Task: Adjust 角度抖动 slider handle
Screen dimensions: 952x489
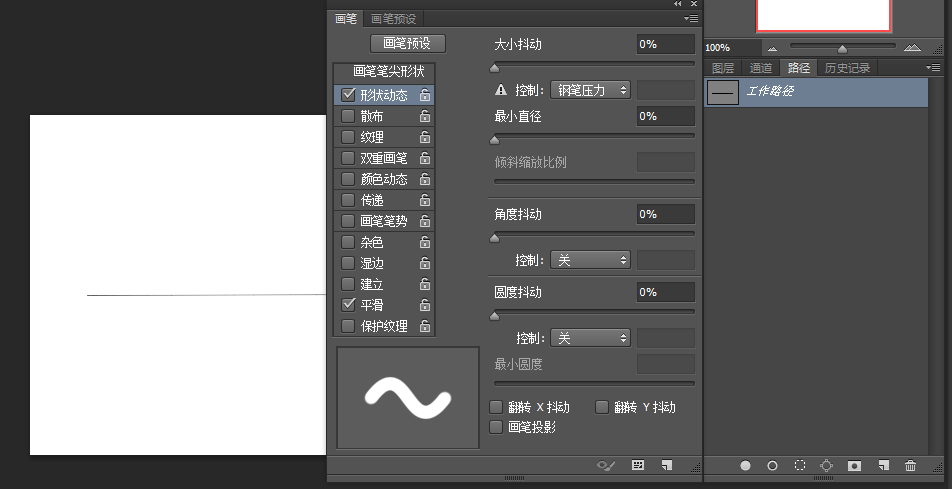Action: [495, 238]
